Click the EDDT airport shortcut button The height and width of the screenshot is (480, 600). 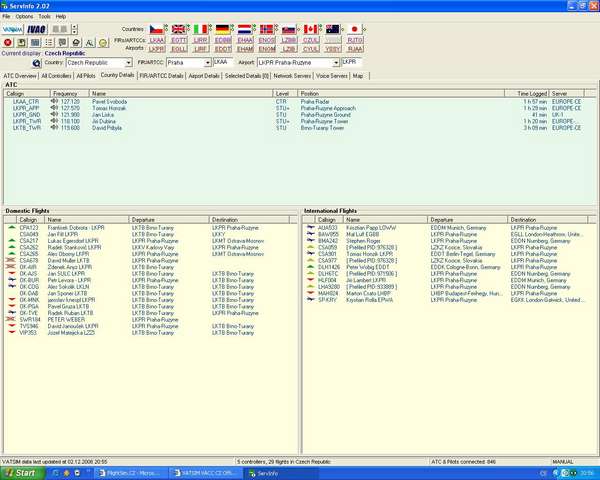coord(223,49)
